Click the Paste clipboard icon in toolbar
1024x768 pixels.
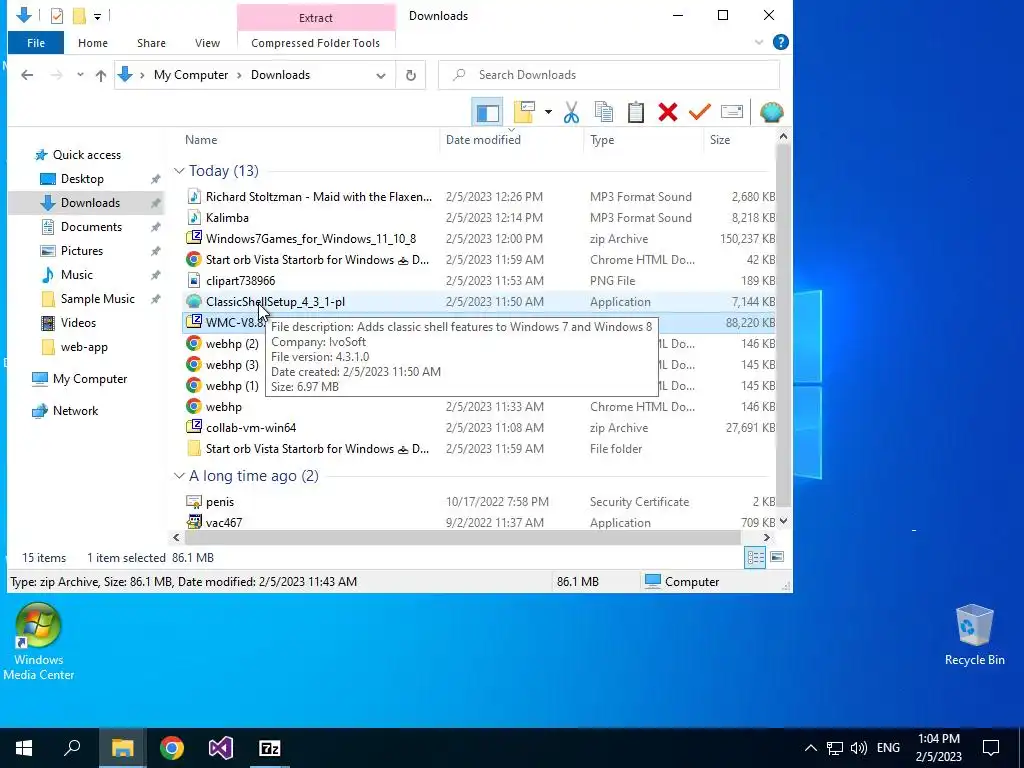click(x=636, y=112)
